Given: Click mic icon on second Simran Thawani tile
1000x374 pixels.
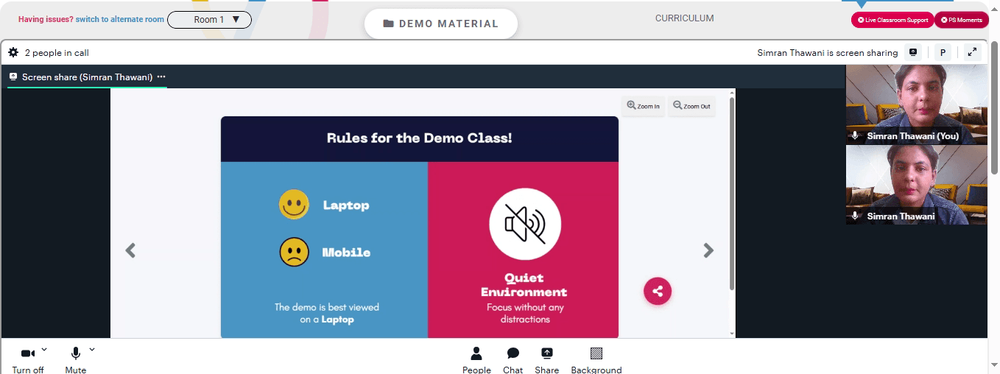Looking at the screenshot, I should pyautogui.click(x=855, y=216).
